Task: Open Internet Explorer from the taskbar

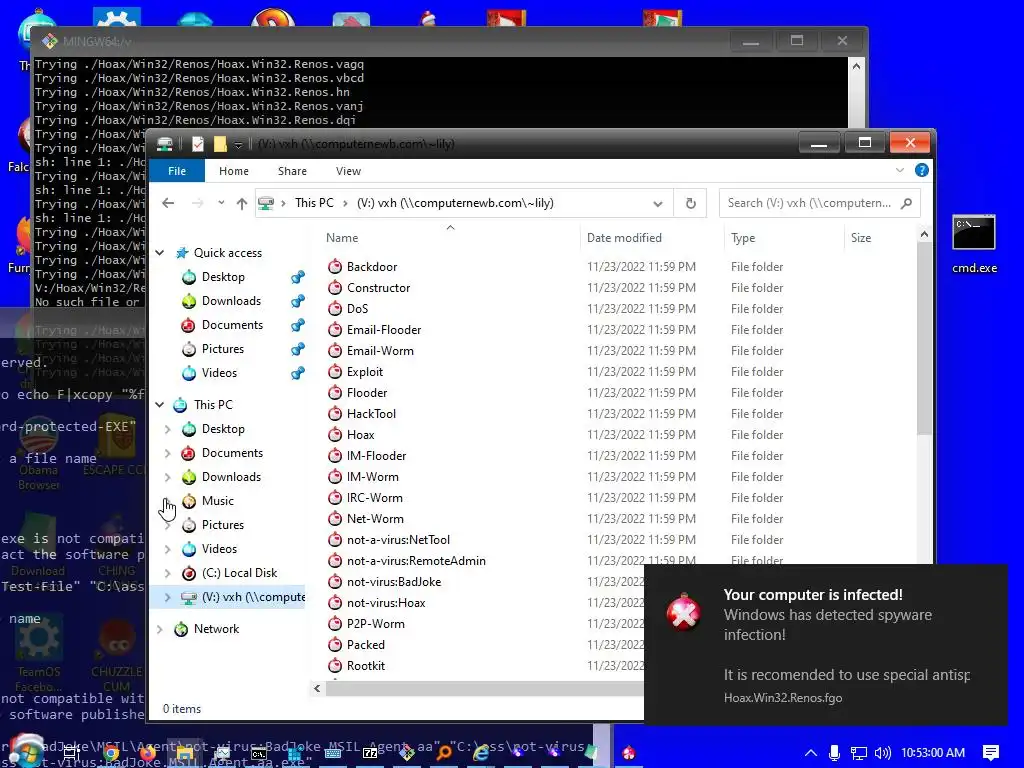Action: pos(481,753)
